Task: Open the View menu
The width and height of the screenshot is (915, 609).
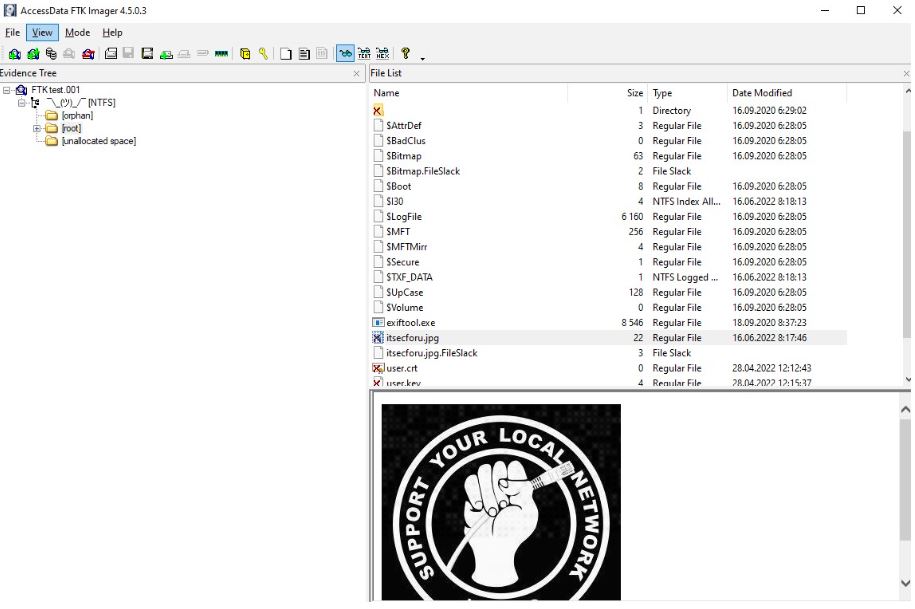Action: 42,33
